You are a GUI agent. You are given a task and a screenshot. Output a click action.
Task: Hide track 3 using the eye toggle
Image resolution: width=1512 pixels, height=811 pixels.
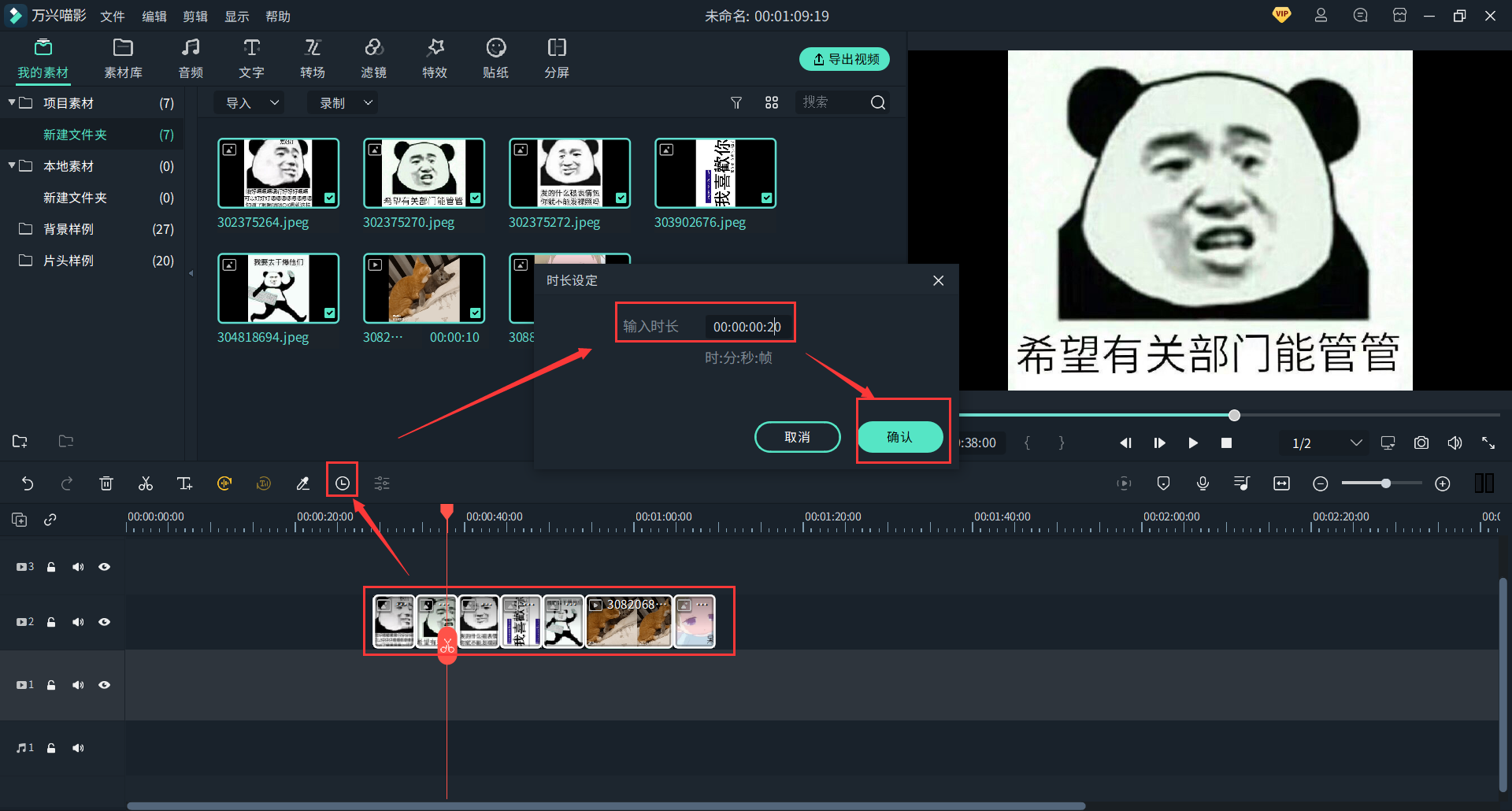coord(105,566)
